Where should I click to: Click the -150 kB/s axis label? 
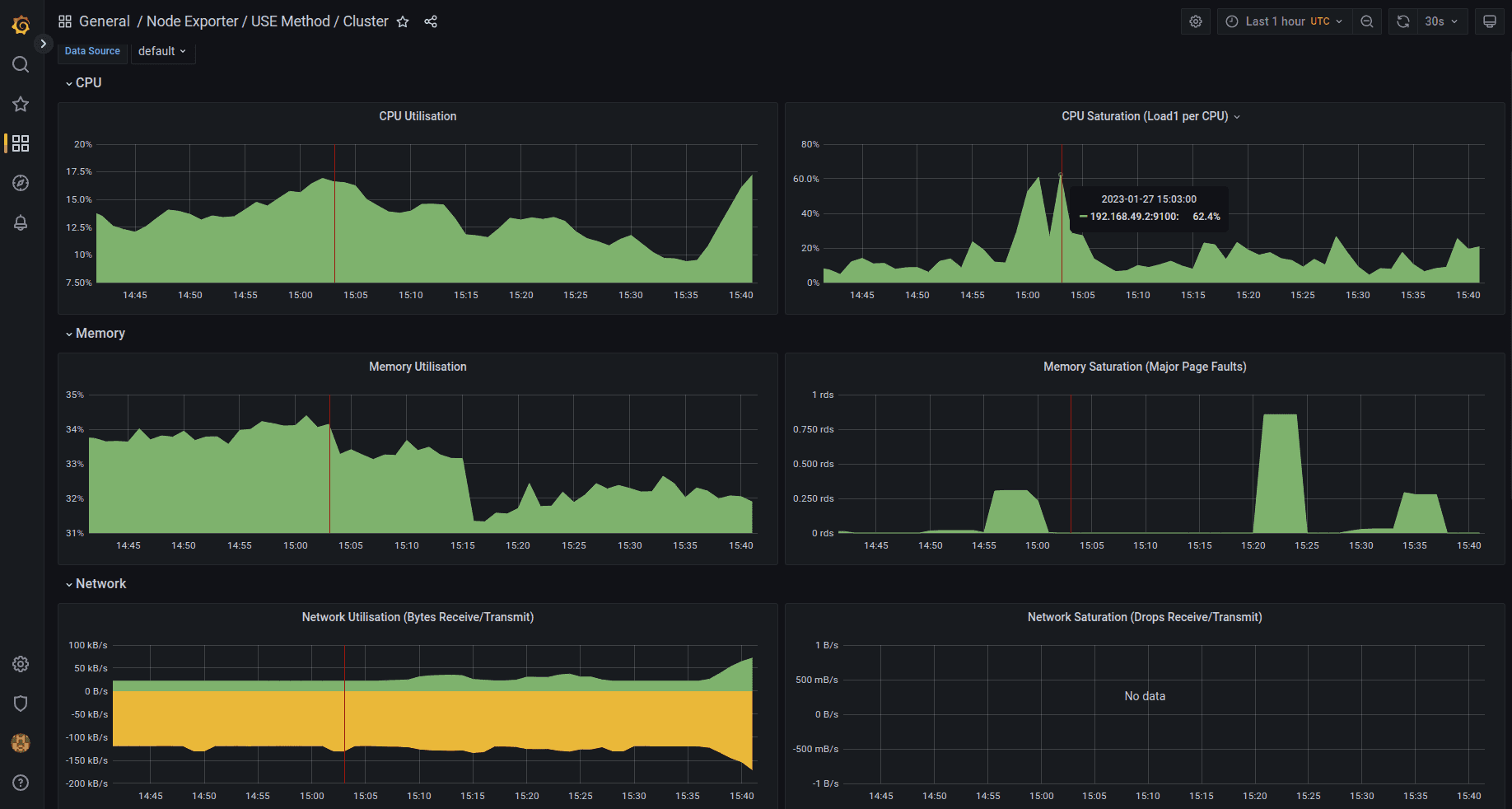[x=87, y=760]
